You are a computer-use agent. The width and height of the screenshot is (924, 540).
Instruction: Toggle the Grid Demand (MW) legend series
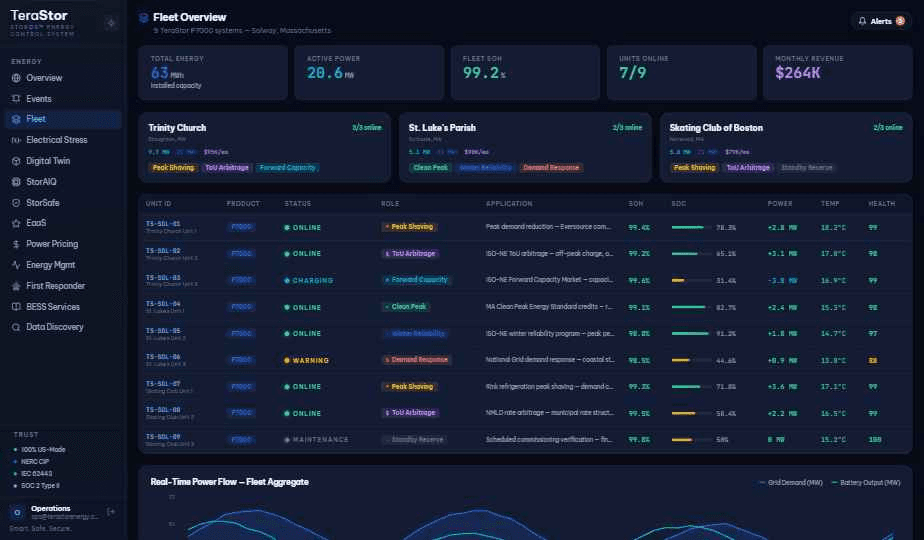(x=791, y=482)
